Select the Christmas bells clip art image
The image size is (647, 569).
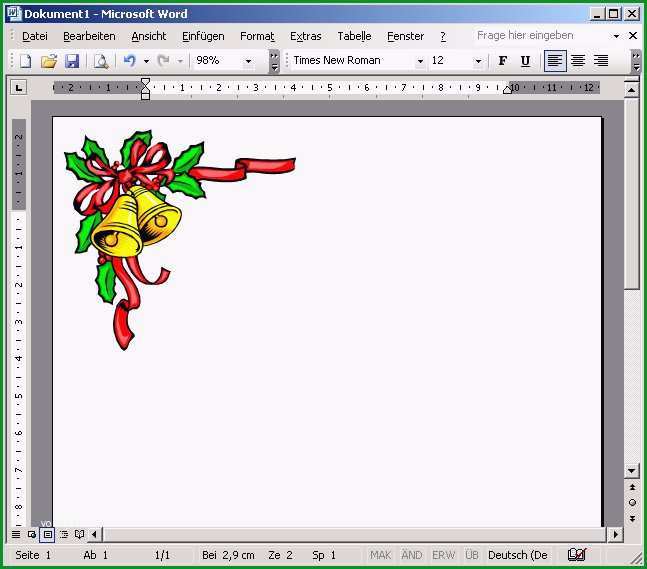click(180, 240)
